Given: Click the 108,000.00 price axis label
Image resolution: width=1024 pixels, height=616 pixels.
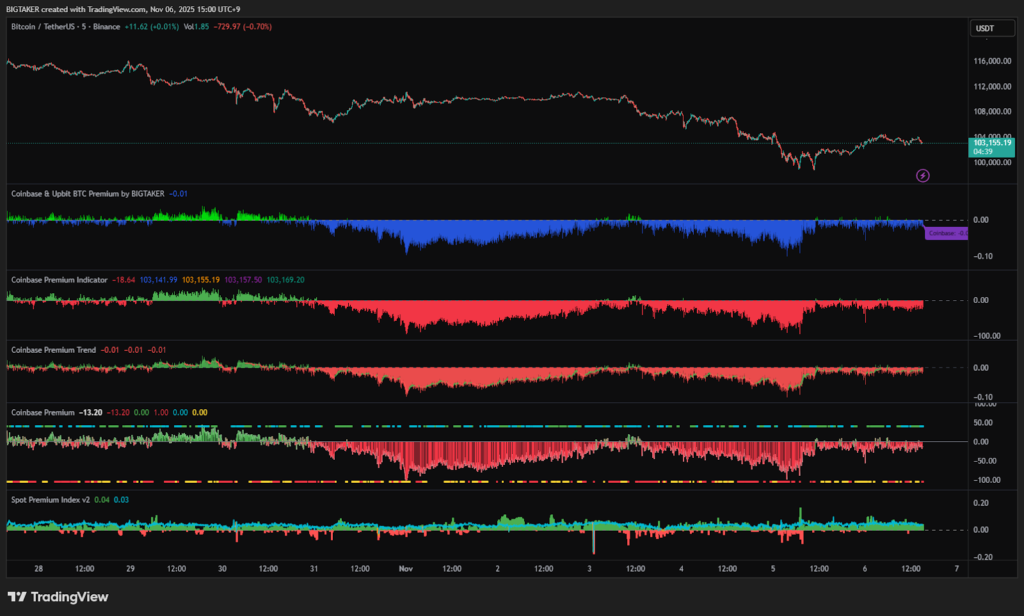Looking at the screenshot, I should (992, 112).
